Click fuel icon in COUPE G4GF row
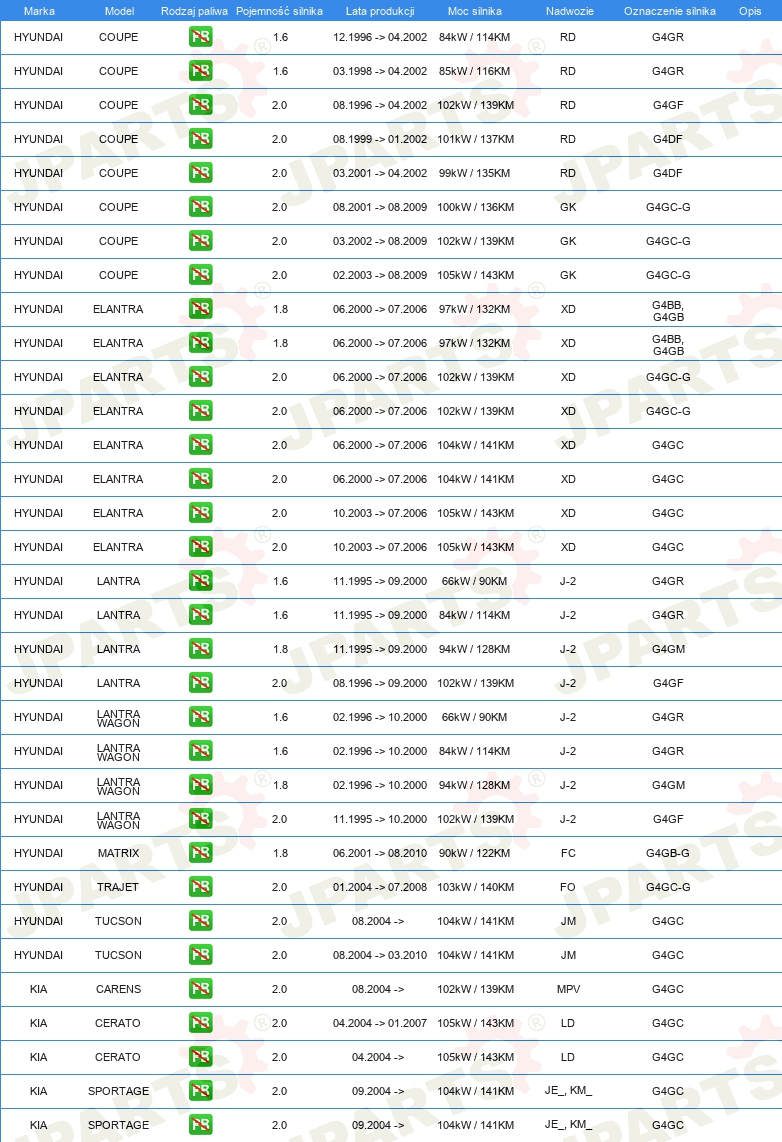 pyautogui.click(x=200, y=105)
